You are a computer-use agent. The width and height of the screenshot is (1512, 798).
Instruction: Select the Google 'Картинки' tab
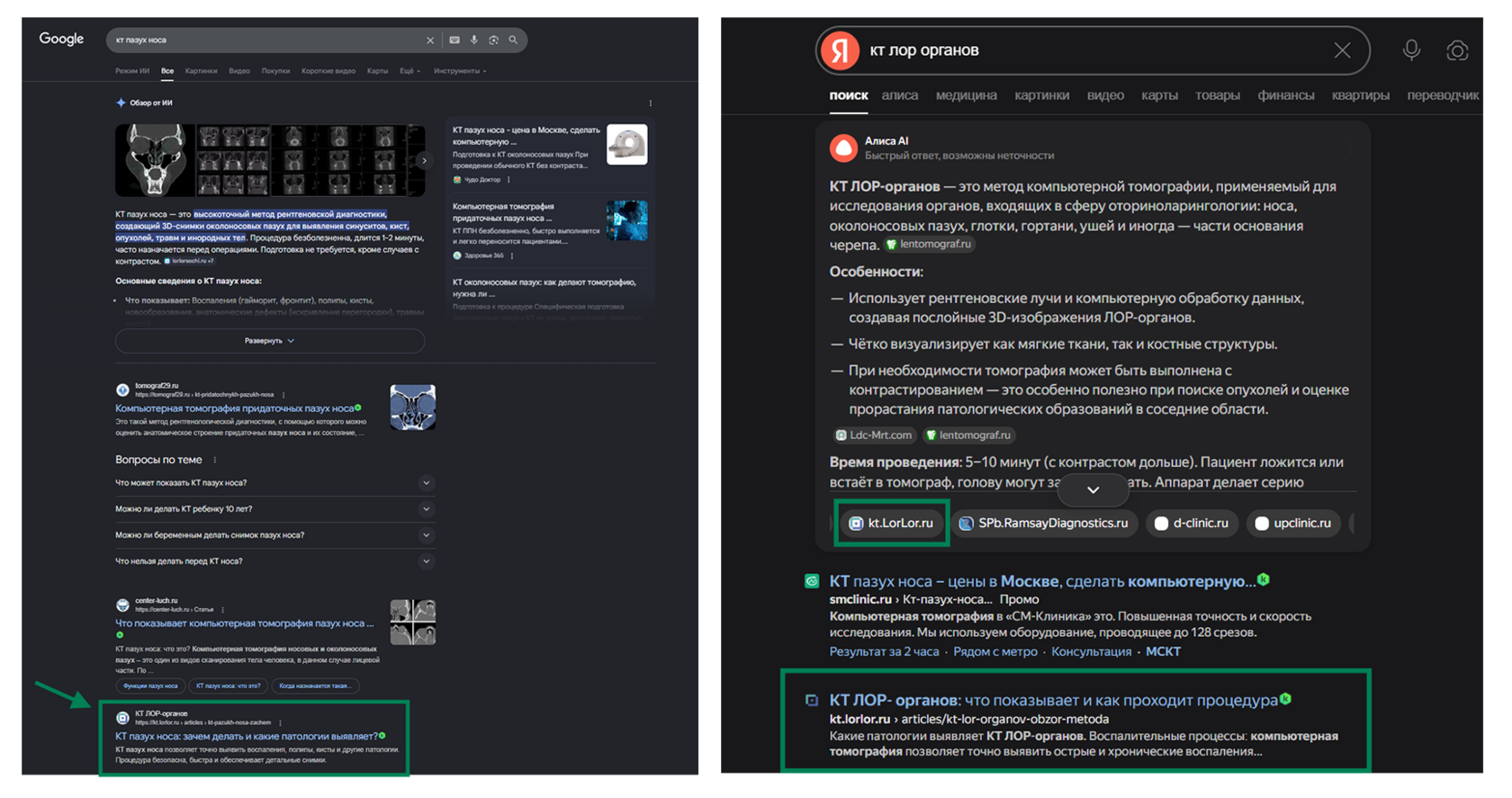[x=201, y=71]
